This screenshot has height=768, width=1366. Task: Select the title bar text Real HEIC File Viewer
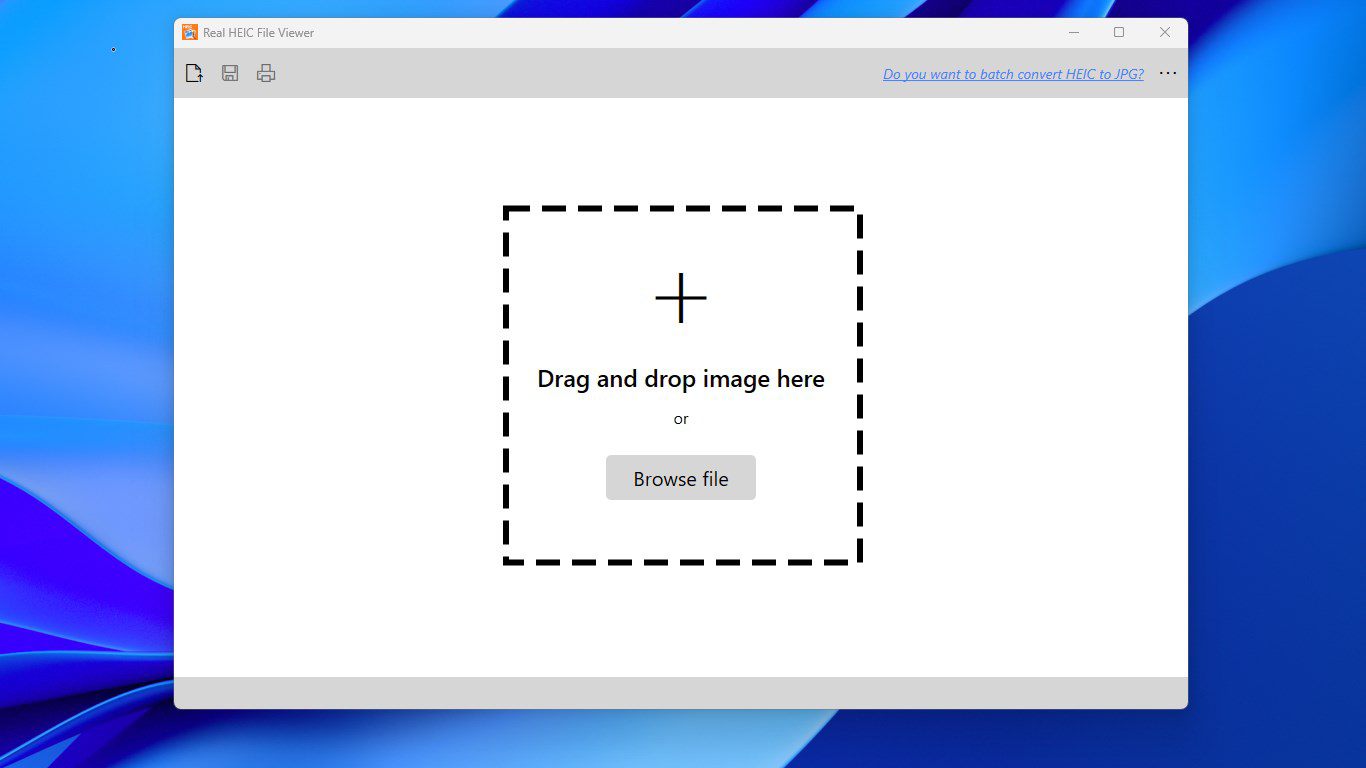point(258,32)
